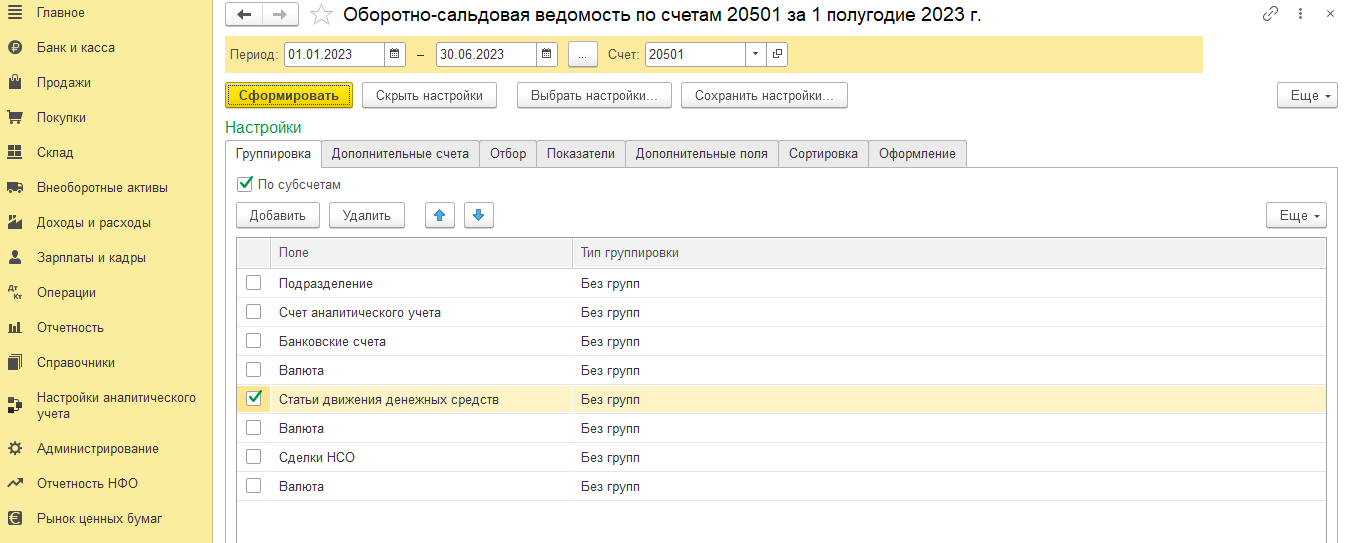Expand the Счет account dropdown list
The image size is (1355, 543).
pos(755,54)
